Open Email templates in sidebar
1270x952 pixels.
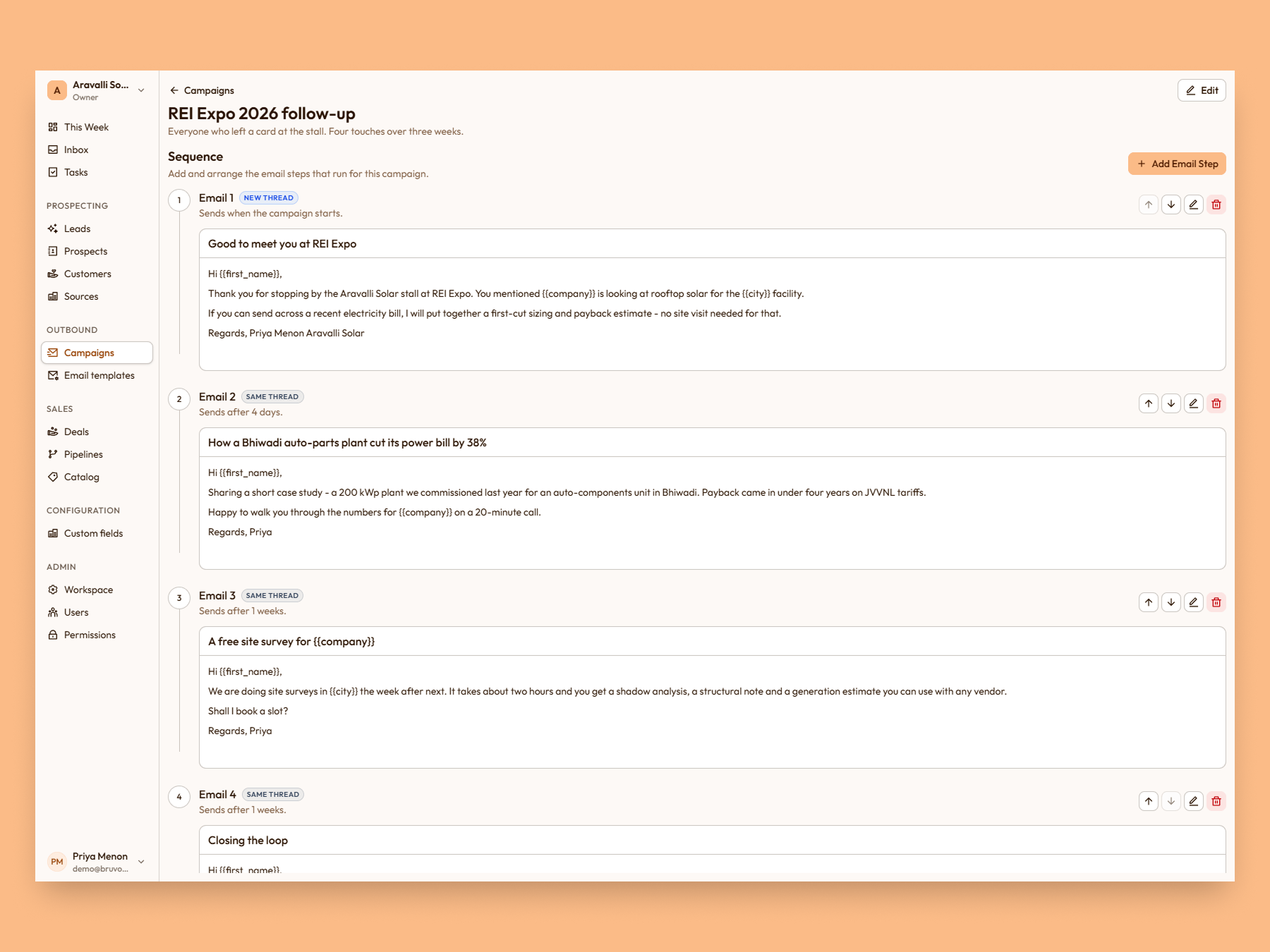(97, 375)
